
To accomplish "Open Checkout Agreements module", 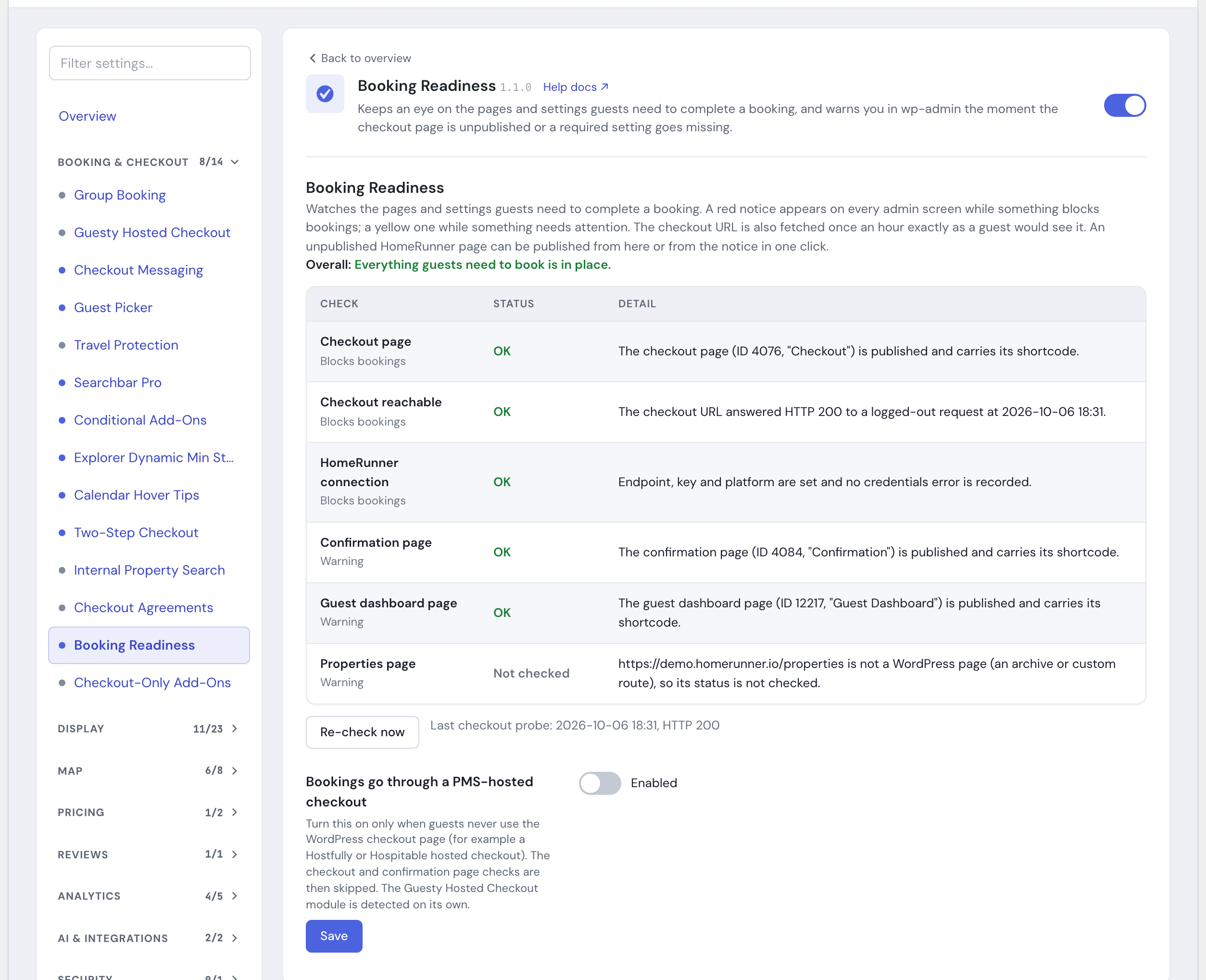I will coord(143,607).
